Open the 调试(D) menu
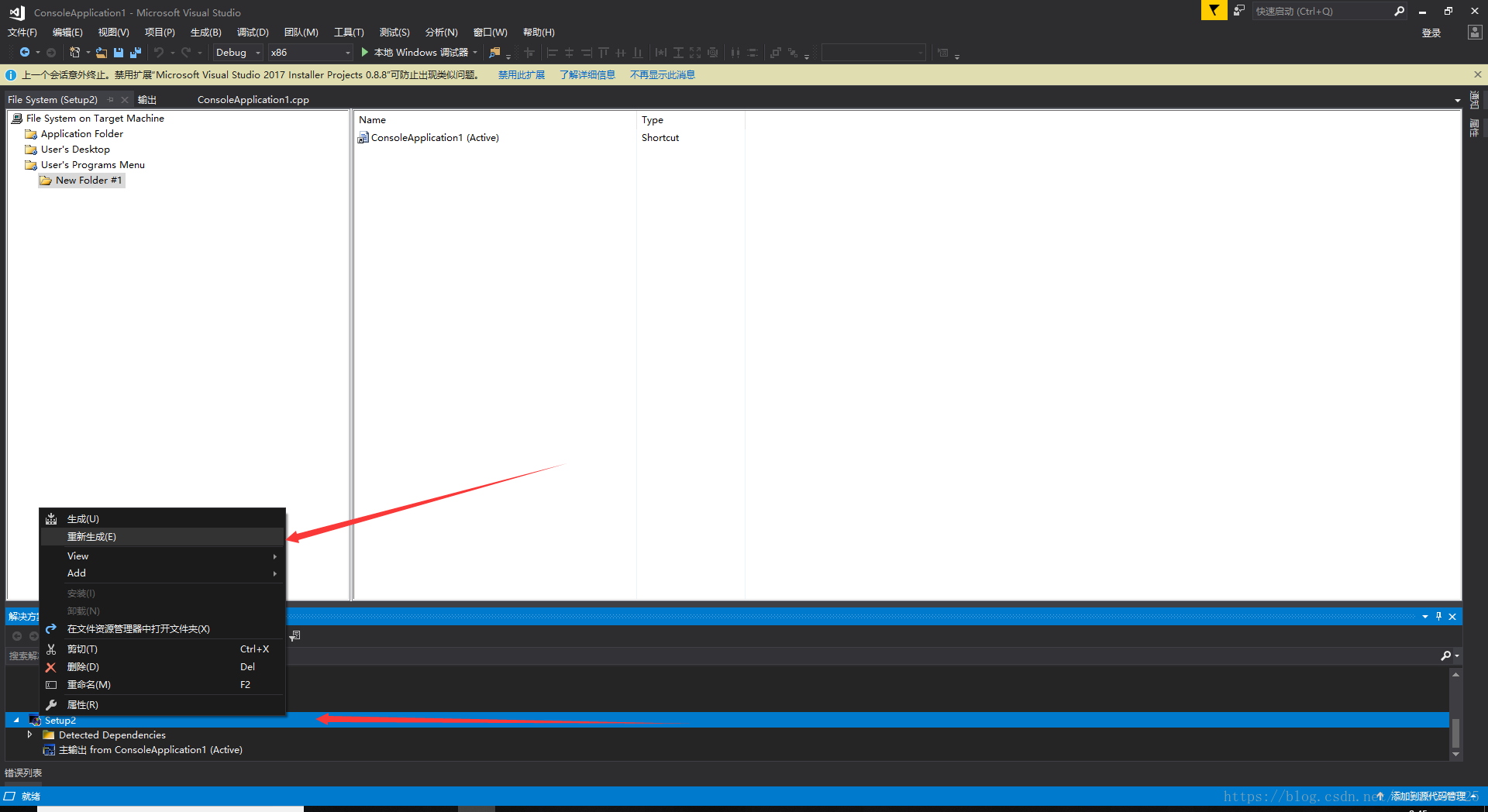 click(x=253, y=33)
